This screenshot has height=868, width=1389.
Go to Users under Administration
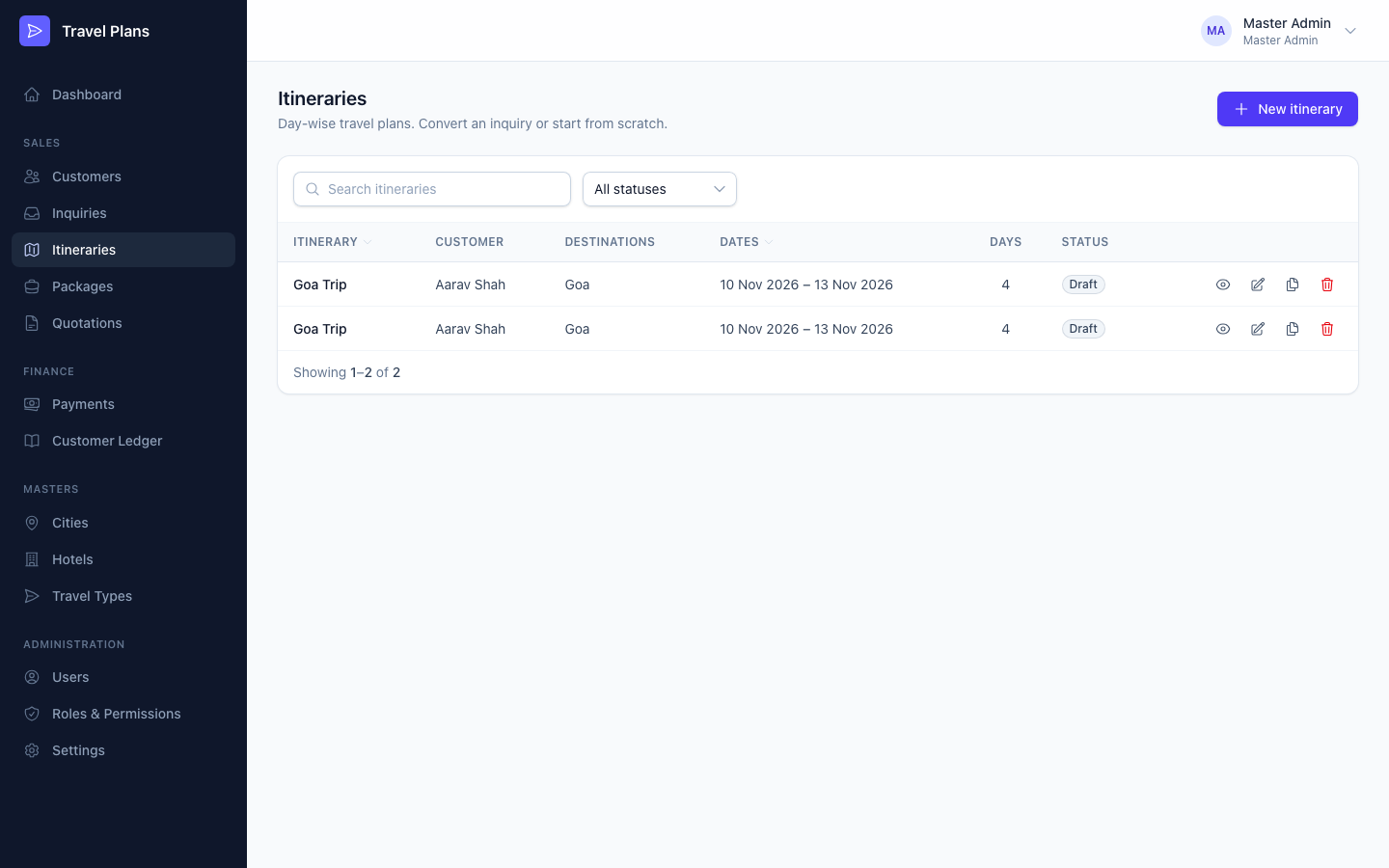click(x=123, y=677)
